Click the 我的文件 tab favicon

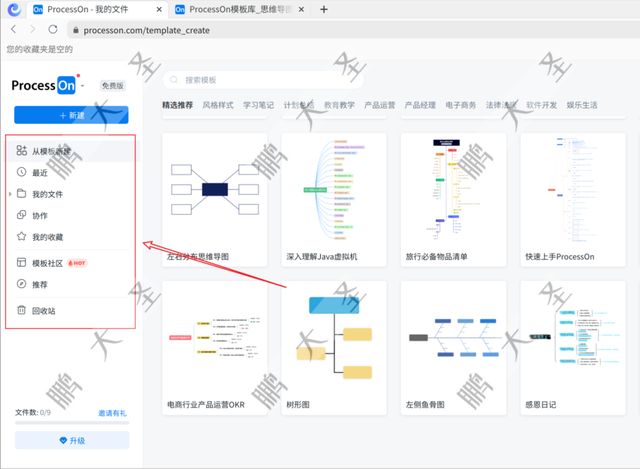click(x=38, y=9)
